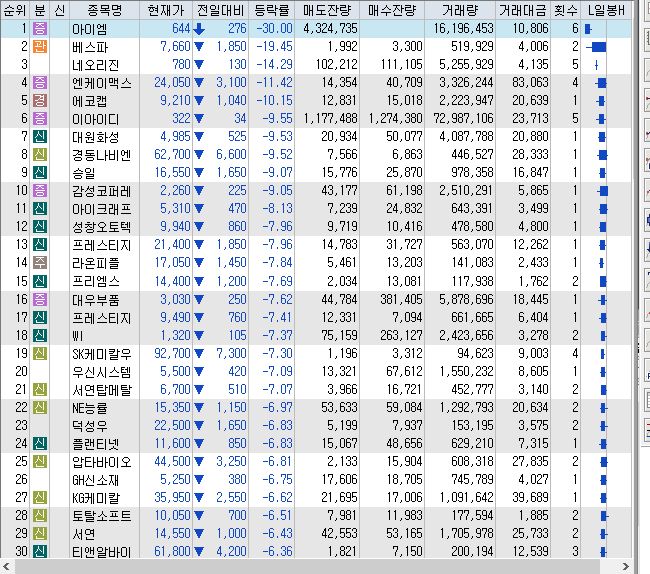This screenshot has width=650, height=574.
Task: Select the stock name 프리엠스
Action: pos(96,281)
